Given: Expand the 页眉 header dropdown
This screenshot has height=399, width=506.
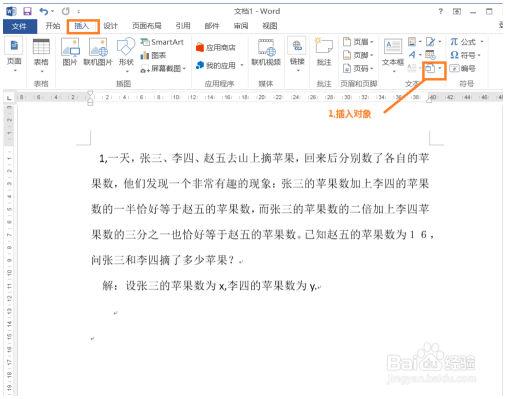Looking at the screenshot, I should 358,42.
